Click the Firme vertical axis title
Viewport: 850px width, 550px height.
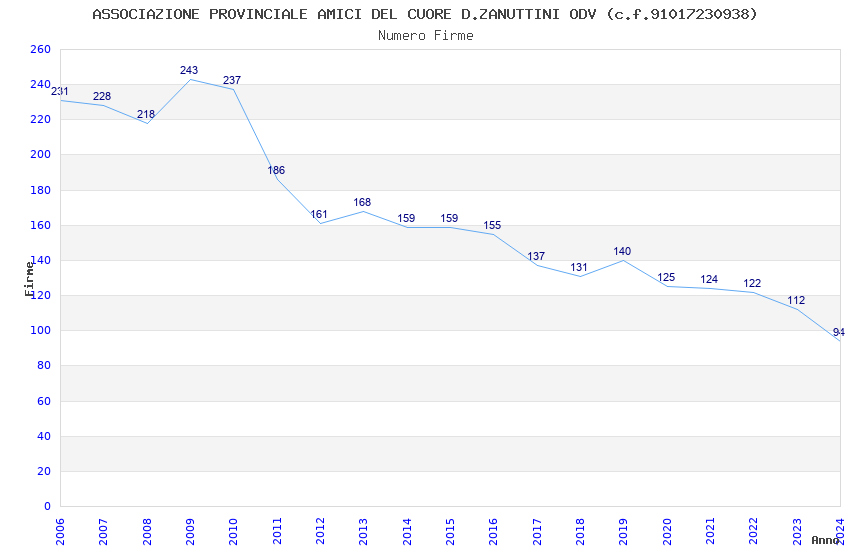click(29, 279)
